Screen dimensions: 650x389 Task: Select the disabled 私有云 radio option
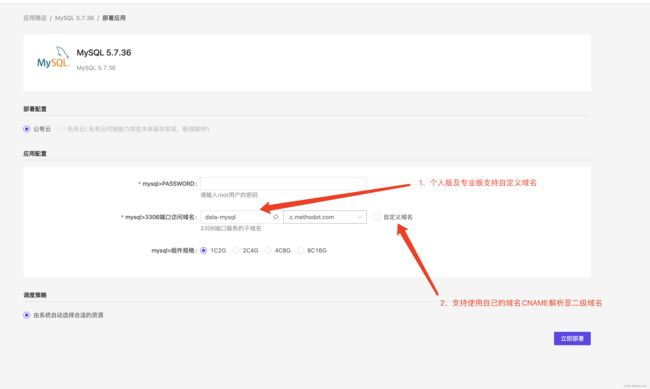coord(61,129)
